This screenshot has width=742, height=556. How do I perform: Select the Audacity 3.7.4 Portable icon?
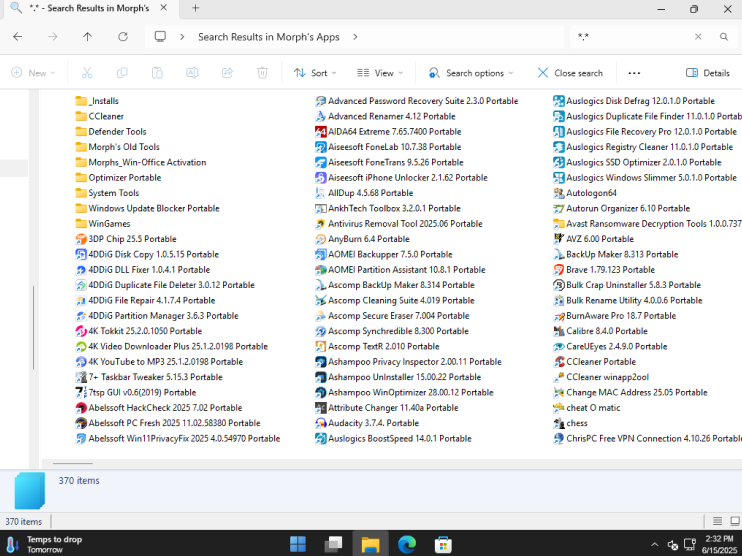pos(320,423)
